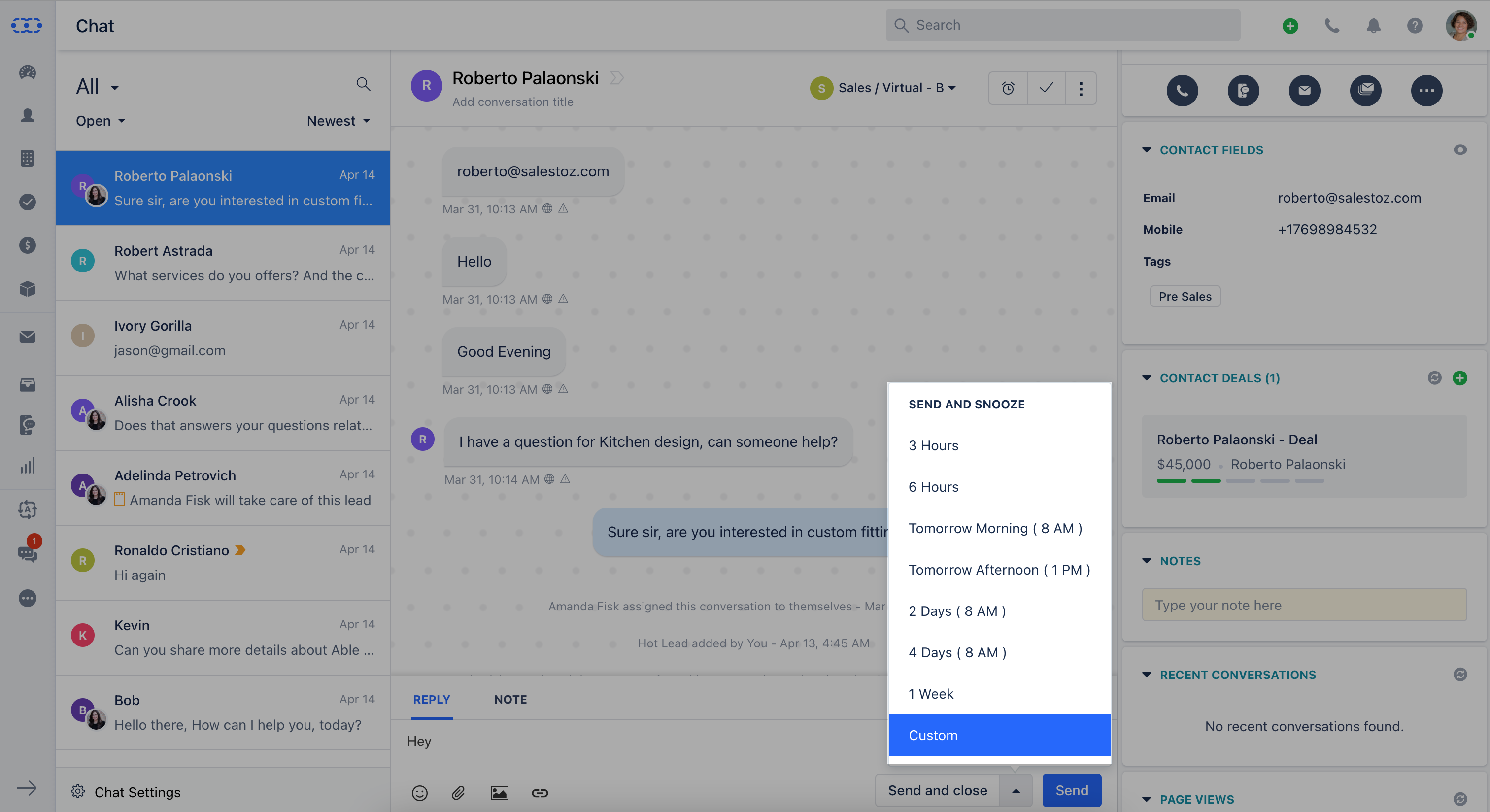Open the Email envelope icon in sidebar
The height and width of the screenshot is (812, 1490).
(27, 337)
